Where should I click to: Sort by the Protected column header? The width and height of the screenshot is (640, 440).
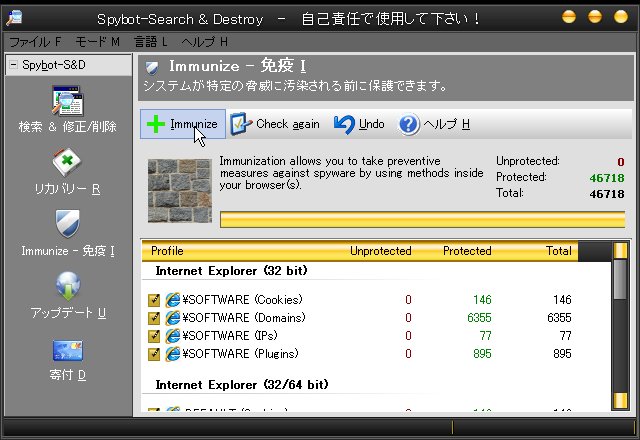coord(467,251)
